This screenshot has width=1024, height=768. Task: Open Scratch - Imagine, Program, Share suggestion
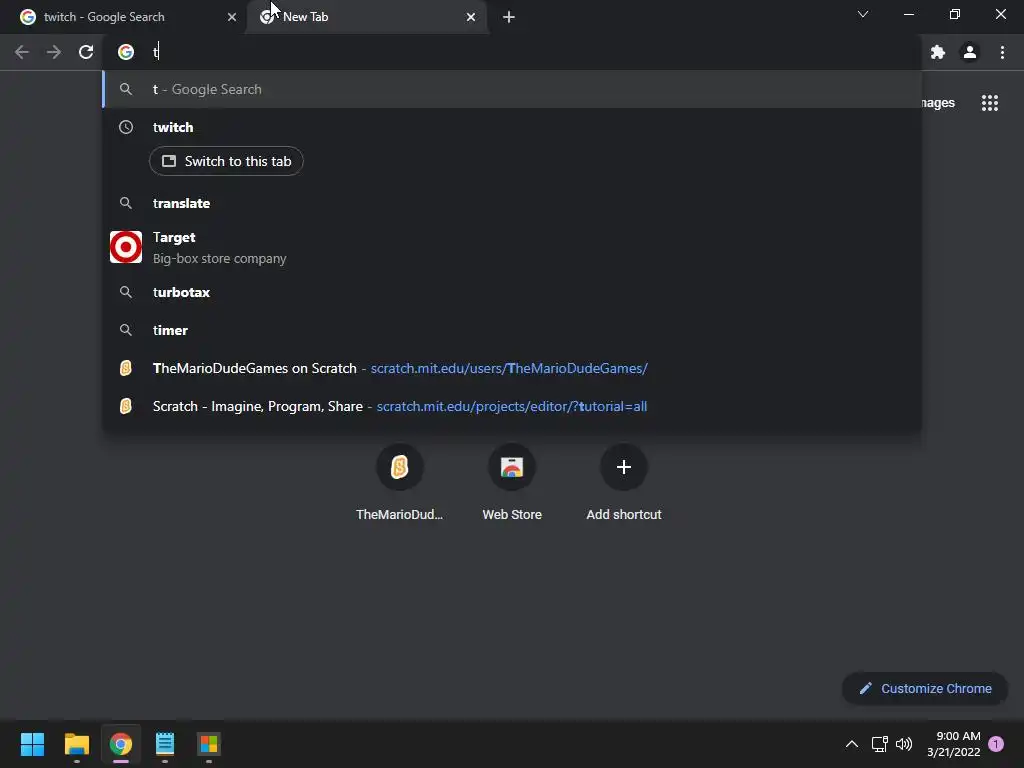point(512,406)
